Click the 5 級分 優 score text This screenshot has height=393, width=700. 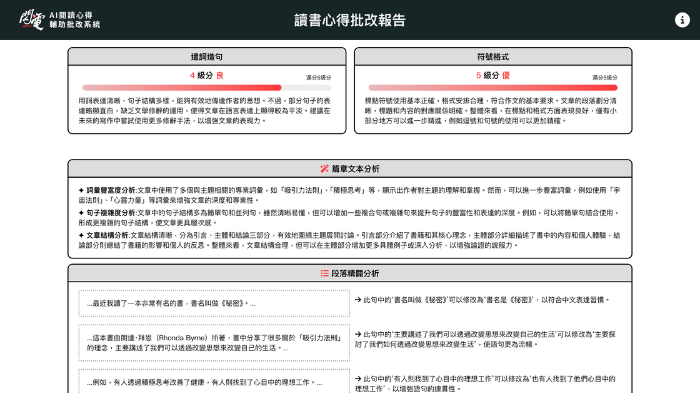(x=493, y=75)
